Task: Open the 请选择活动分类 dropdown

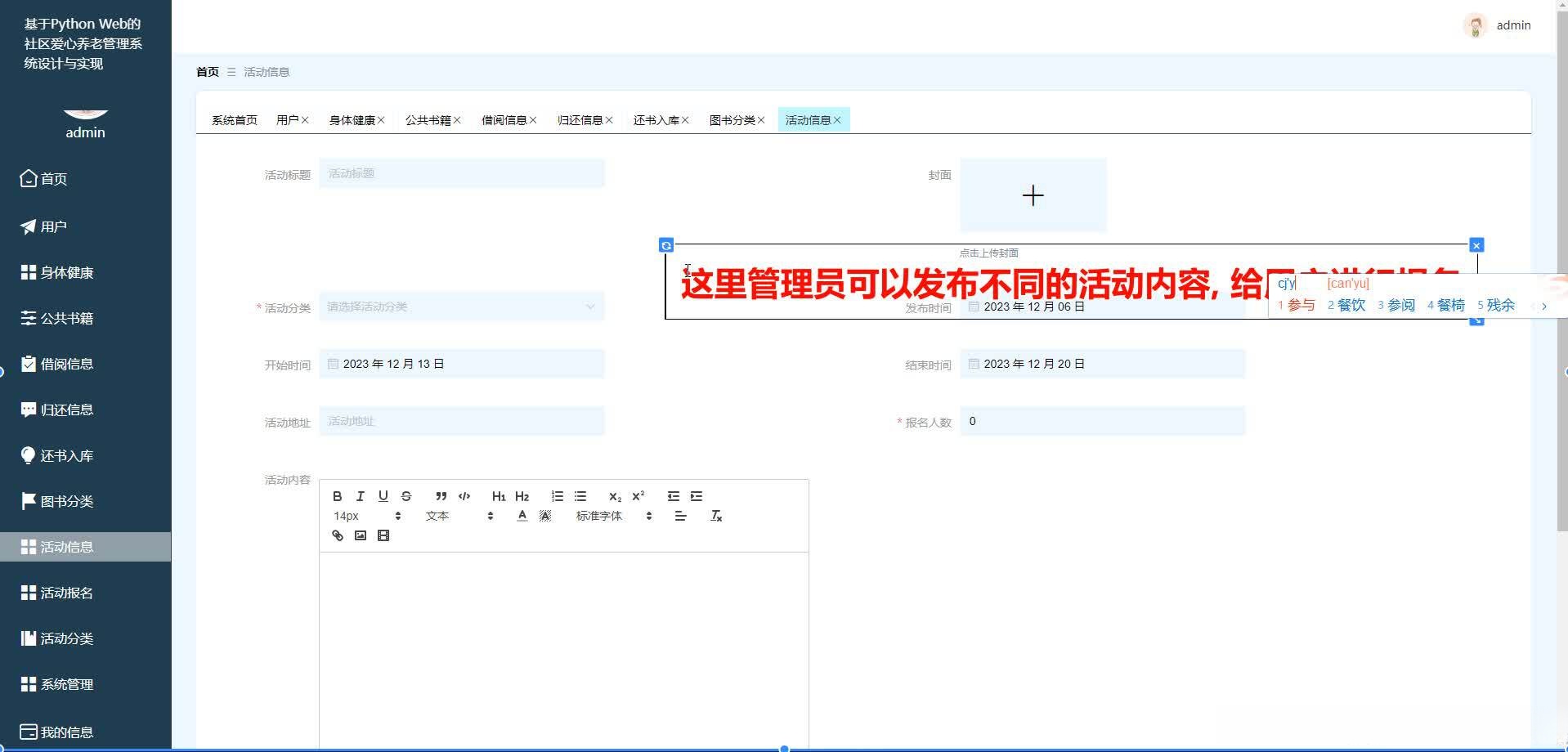Action: tap(462, 307)
